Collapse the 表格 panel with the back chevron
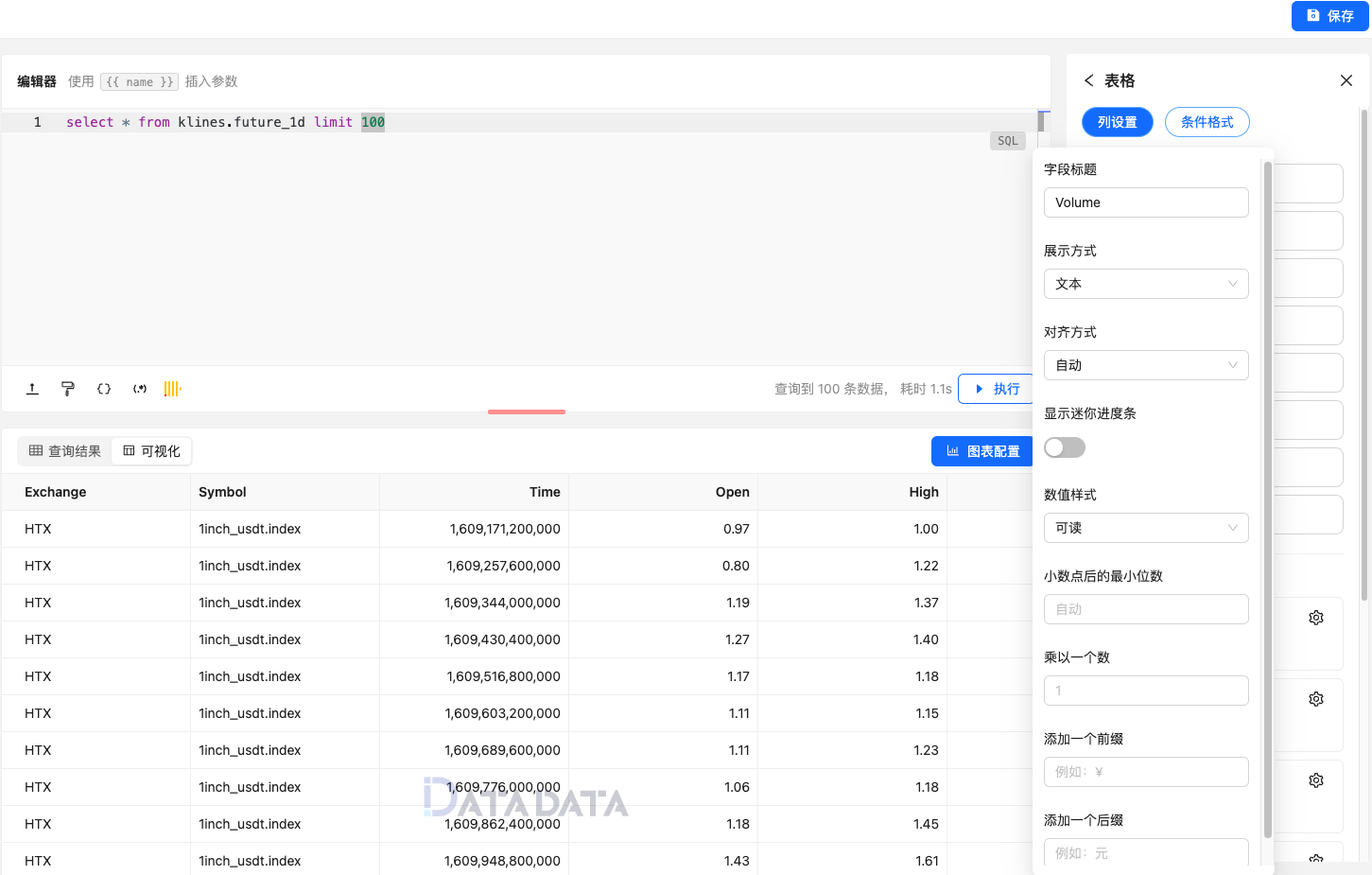 [1087, 80]
